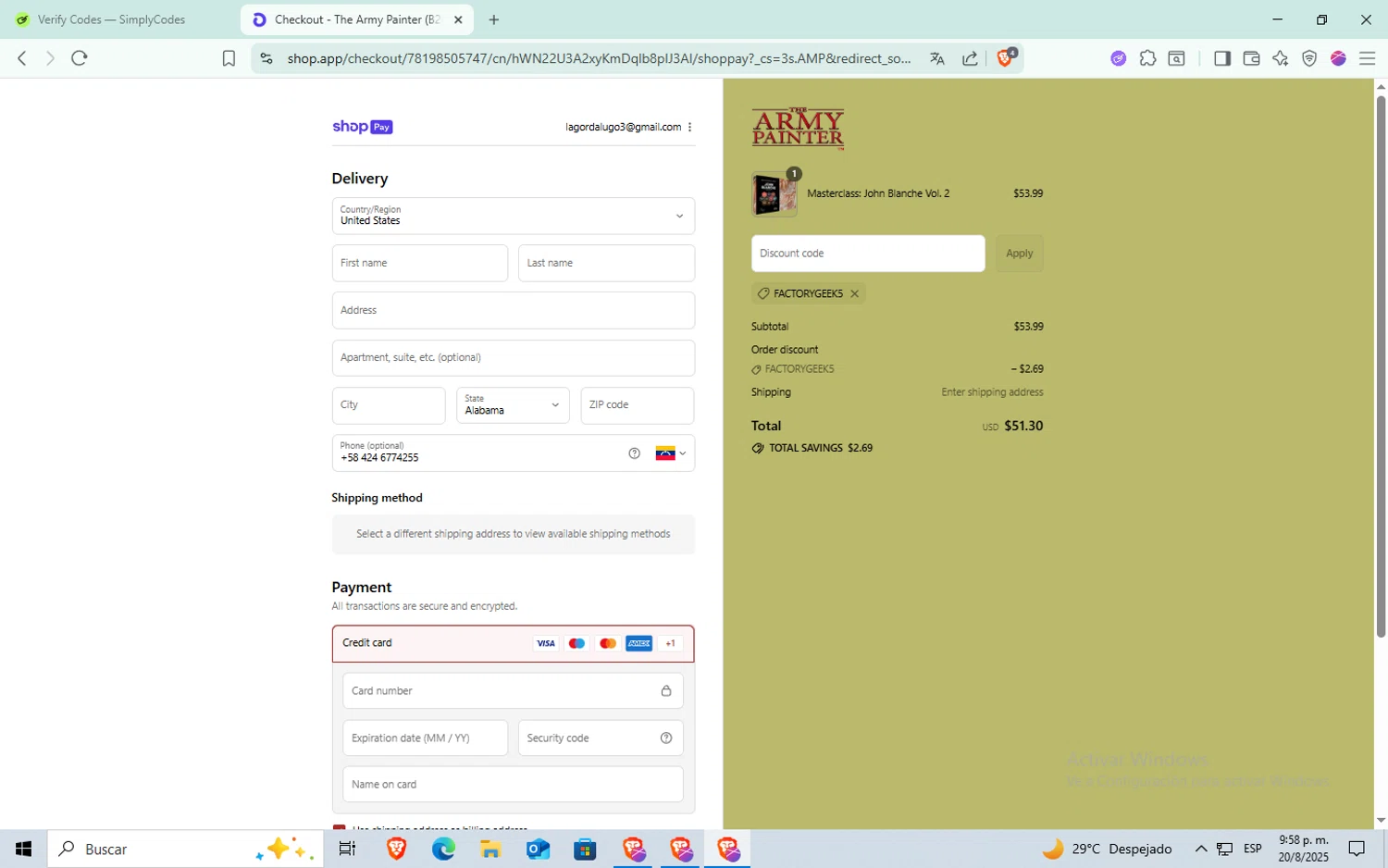Click the ZIP code field
Image resolution: width=1388 pixels, height=868 pixels.
638,405
